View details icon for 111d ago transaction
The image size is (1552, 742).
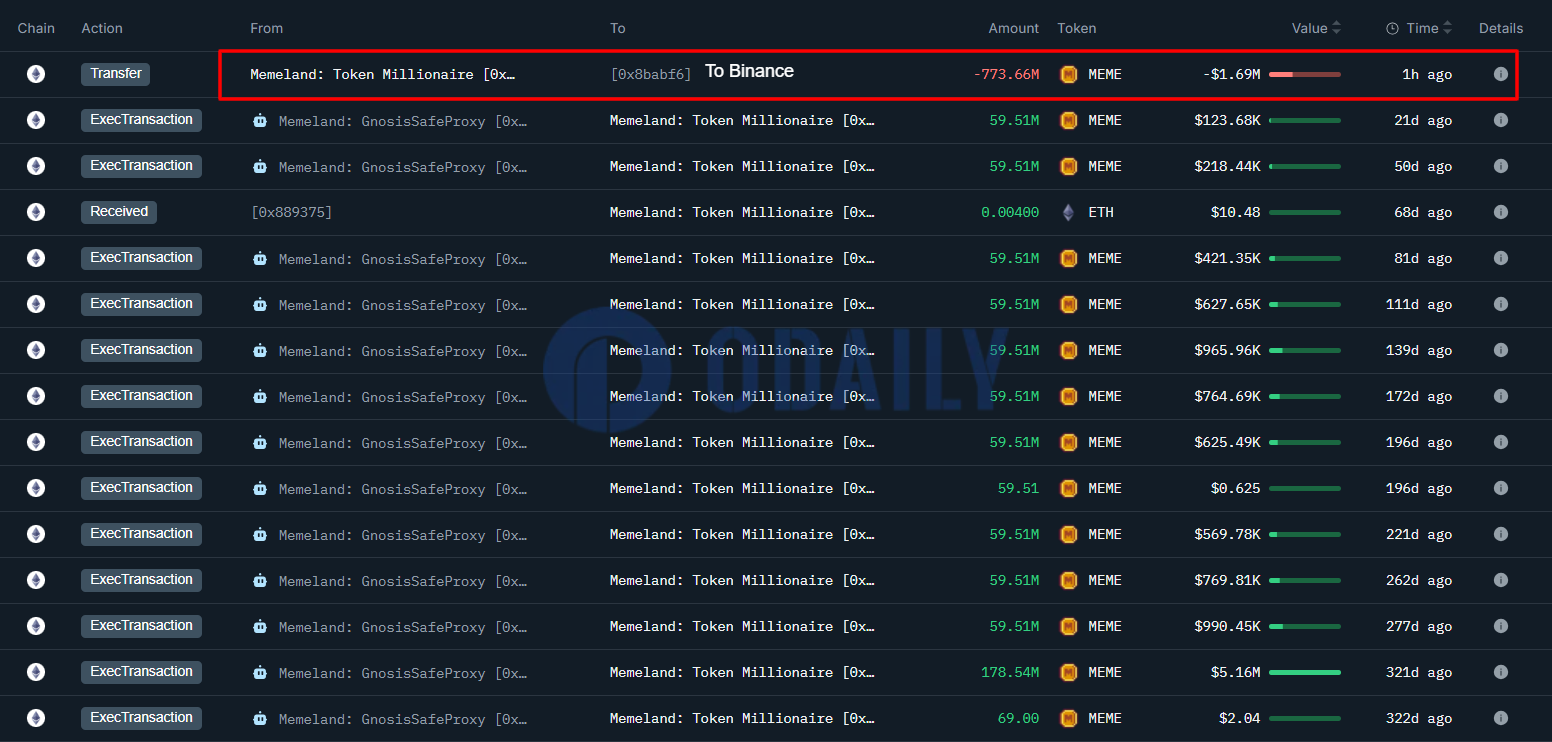tap(1500, 304)
